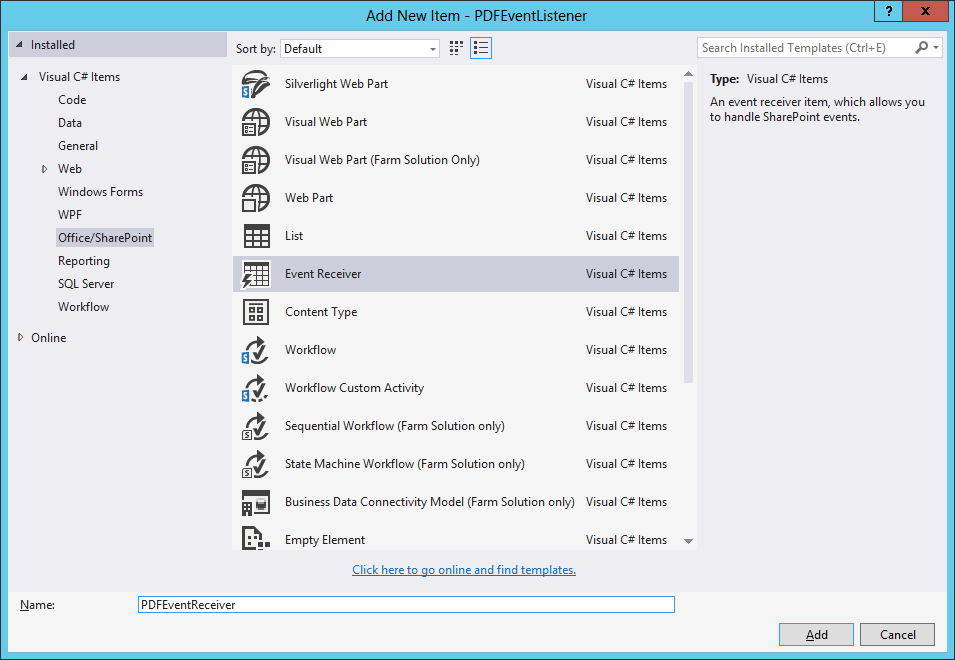Click the Empty Element template icon
Image resolution: width=955 pixels, height=660 pixels.
(256, 538)
